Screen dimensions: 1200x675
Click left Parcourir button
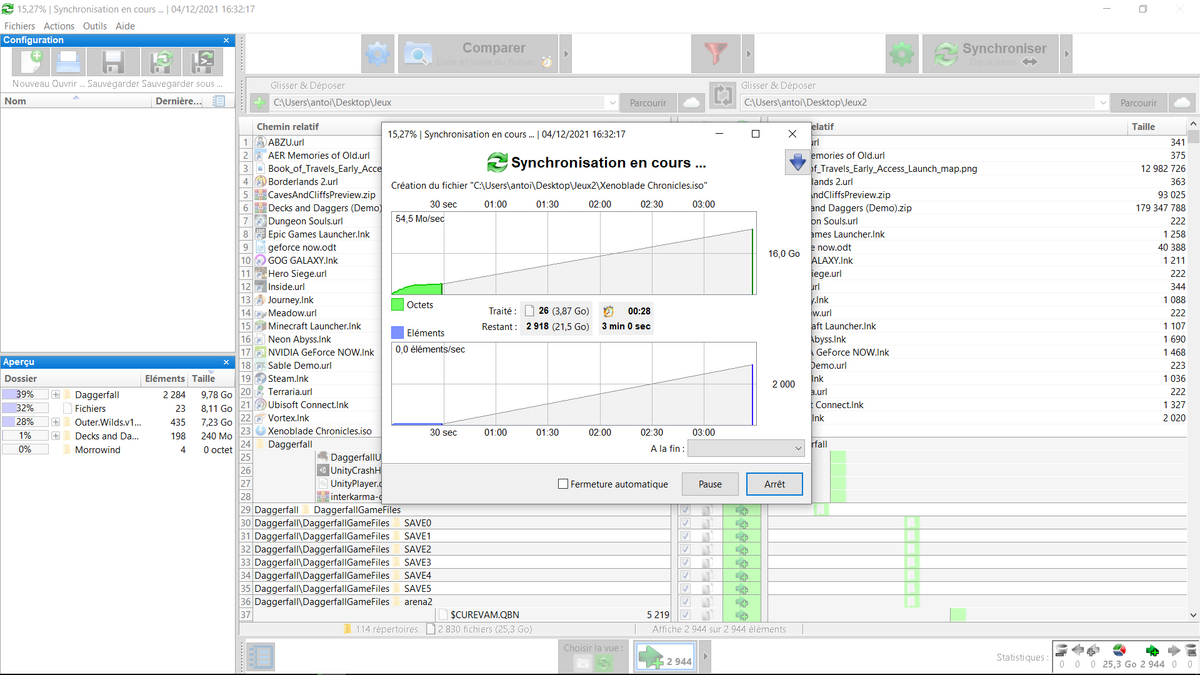(648, 103)
